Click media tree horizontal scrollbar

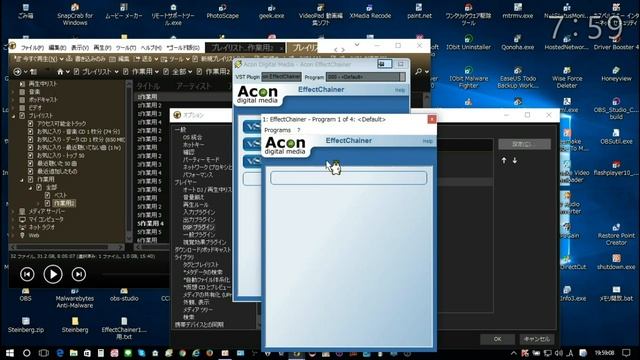(67, 247)
